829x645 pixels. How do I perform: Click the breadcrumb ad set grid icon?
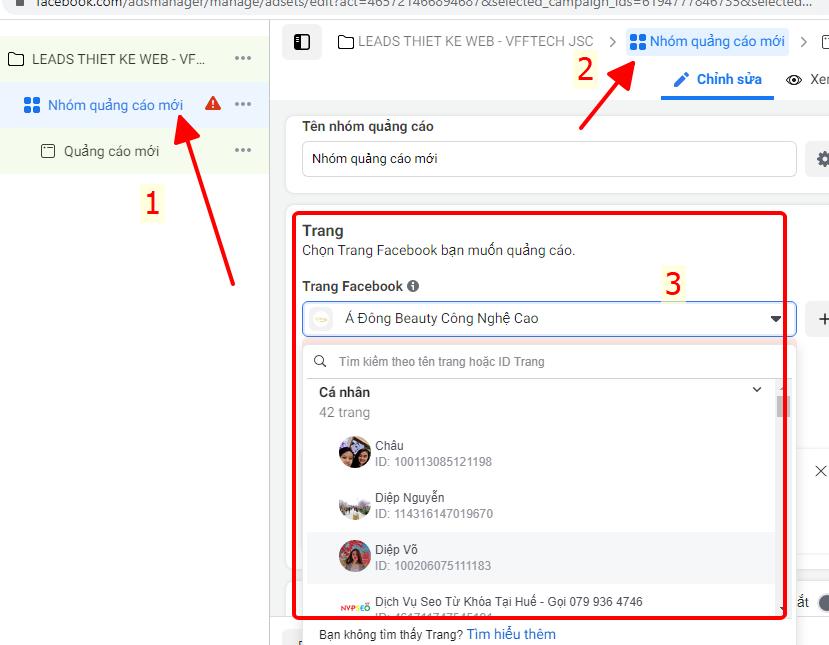click(x=638, y=42)
